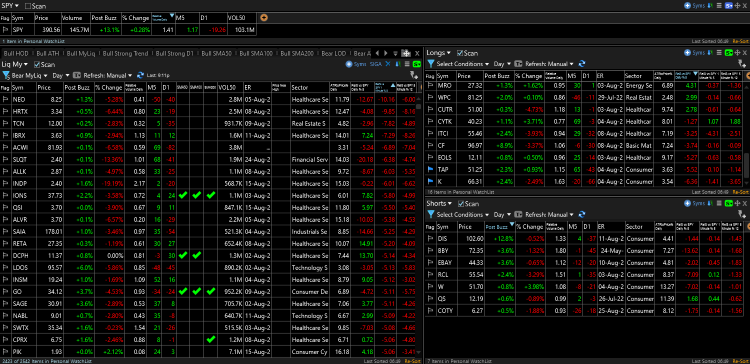Open Refresh: Manual dropdown in Liq My panel
750x364 pixels.
click(108, 76)
